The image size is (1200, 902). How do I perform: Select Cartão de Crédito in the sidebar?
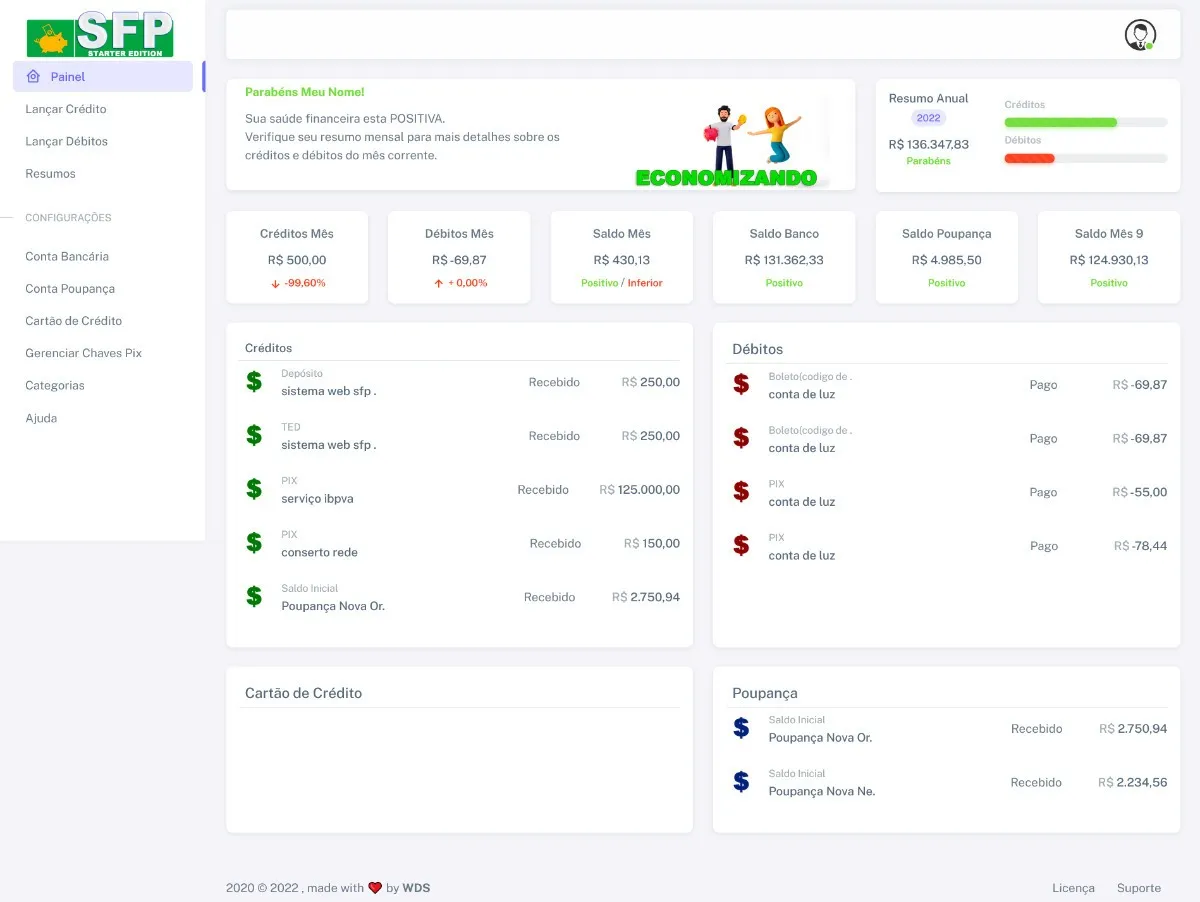coord(73,321)
